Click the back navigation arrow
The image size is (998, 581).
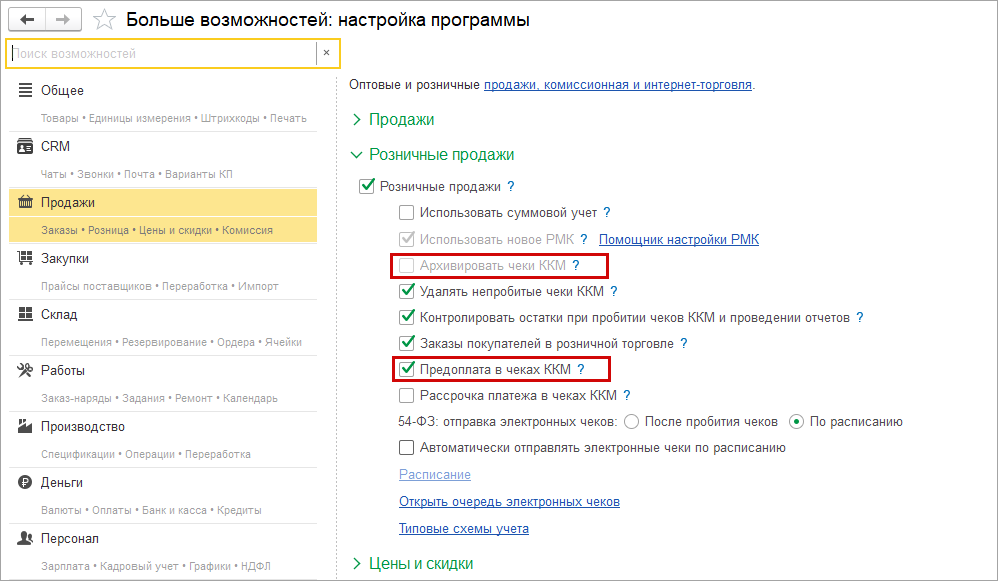click(x=27, y=19)
